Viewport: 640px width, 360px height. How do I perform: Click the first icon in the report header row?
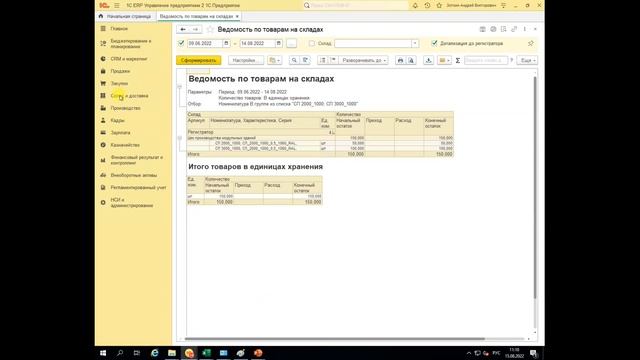pos(482,29)
